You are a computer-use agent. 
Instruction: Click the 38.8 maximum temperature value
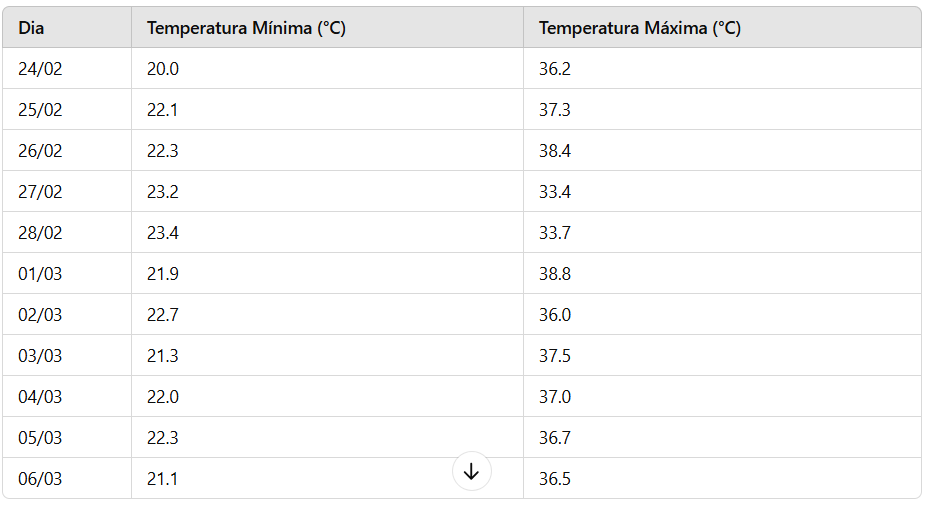555,274
